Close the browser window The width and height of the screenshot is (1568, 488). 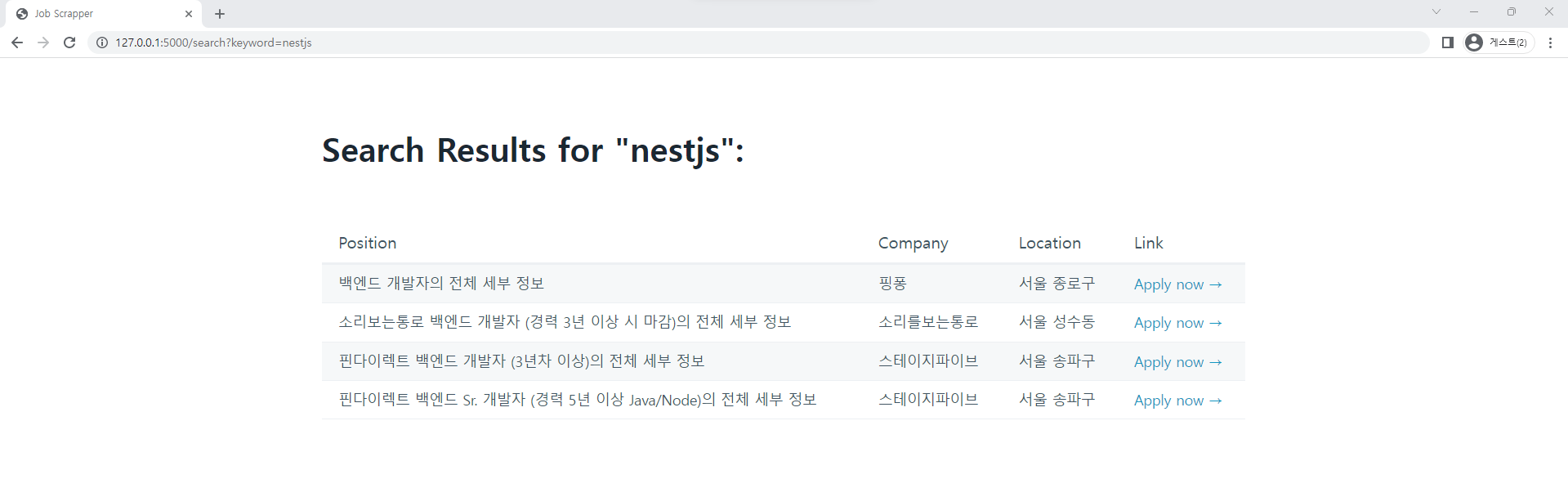coord(1548,11)
